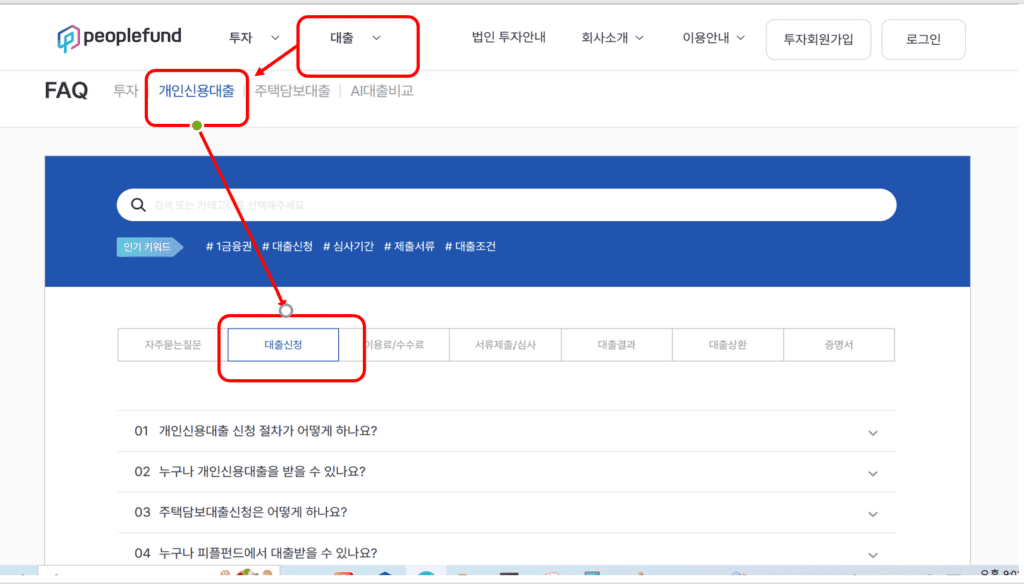Screen dimensions: 1024x584
Task: Click the peoplefund logo
Action: 120,37
